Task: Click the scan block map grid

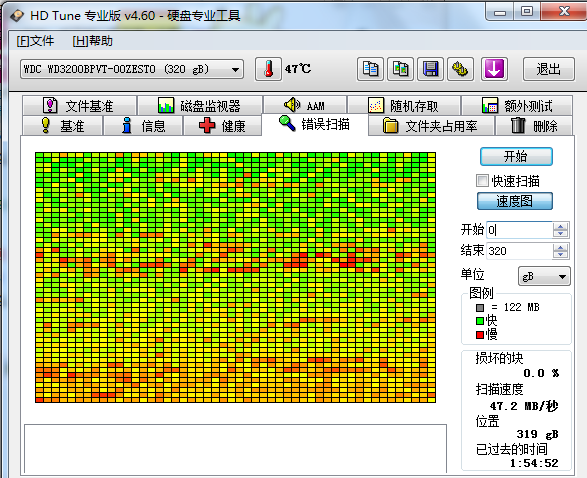Action: tap(235, 277)
